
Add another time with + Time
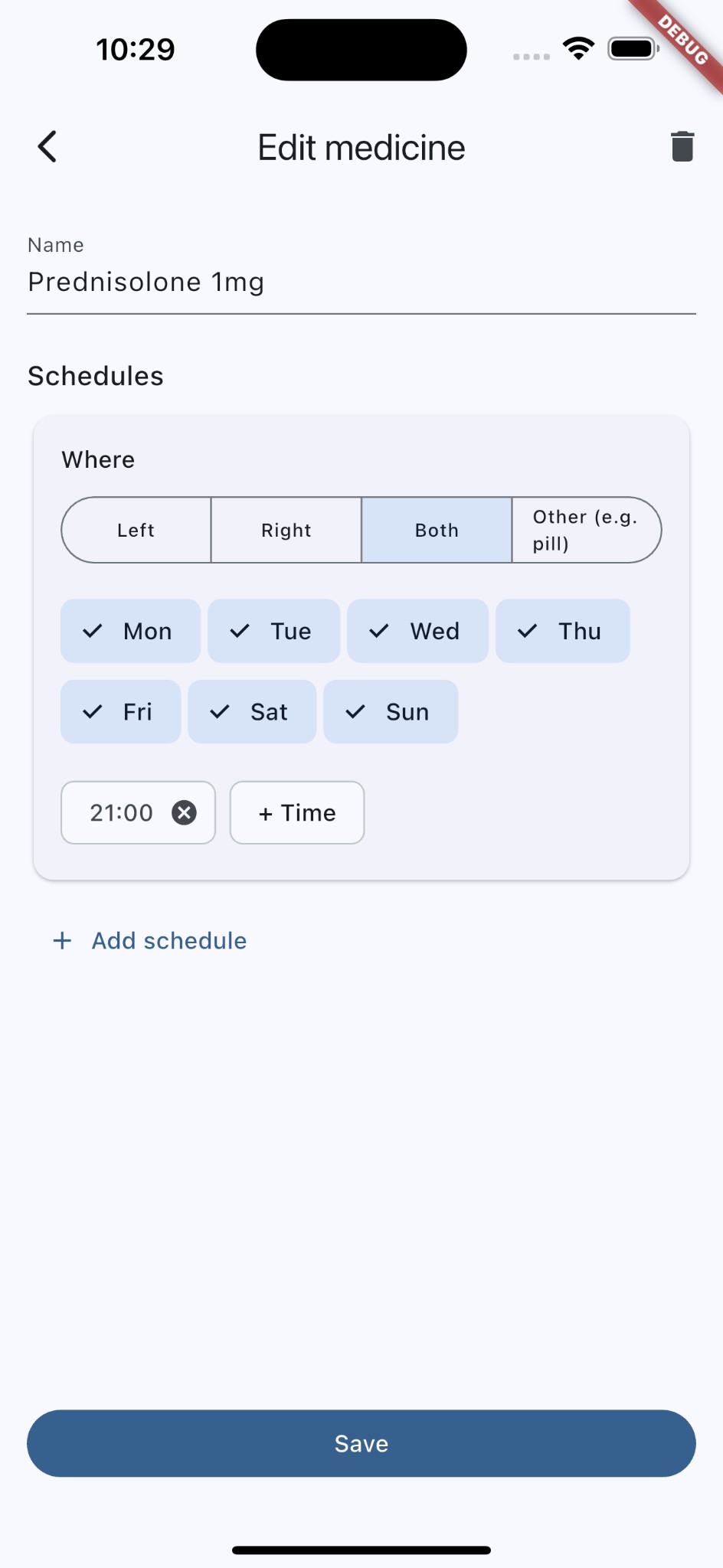(x=297, y=812)
